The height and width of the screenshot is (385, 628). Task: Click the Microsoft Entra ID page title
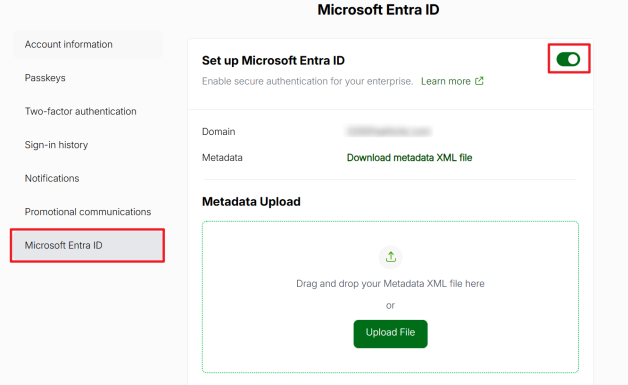[378, 10]
